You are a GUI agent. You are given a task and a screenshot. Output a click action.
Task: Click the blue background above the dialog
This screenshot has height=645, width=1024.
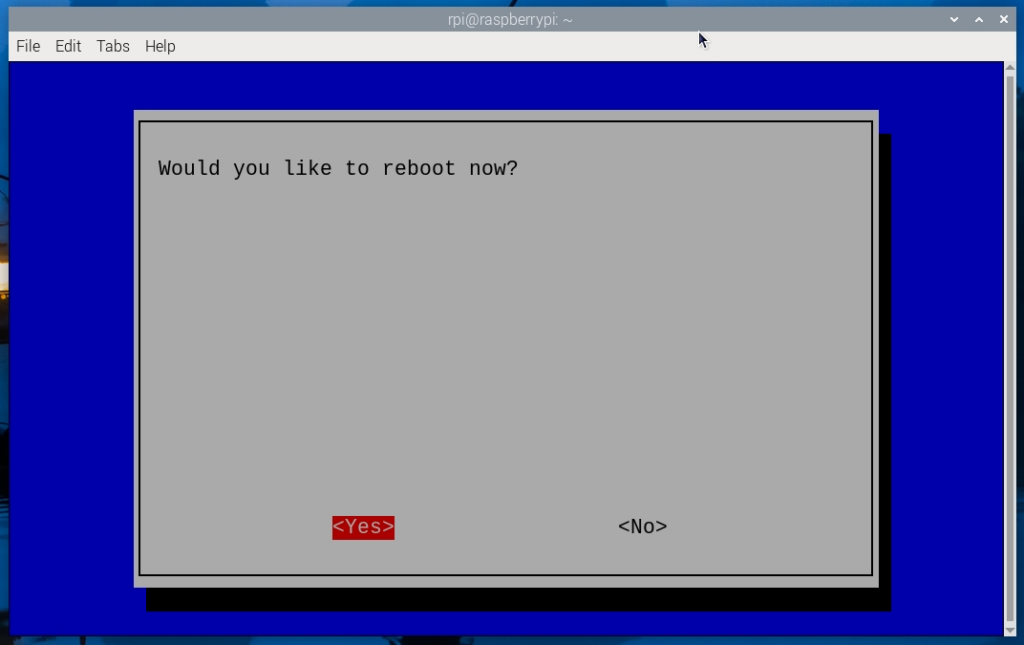pyautogui.click(x=500, y=85)
